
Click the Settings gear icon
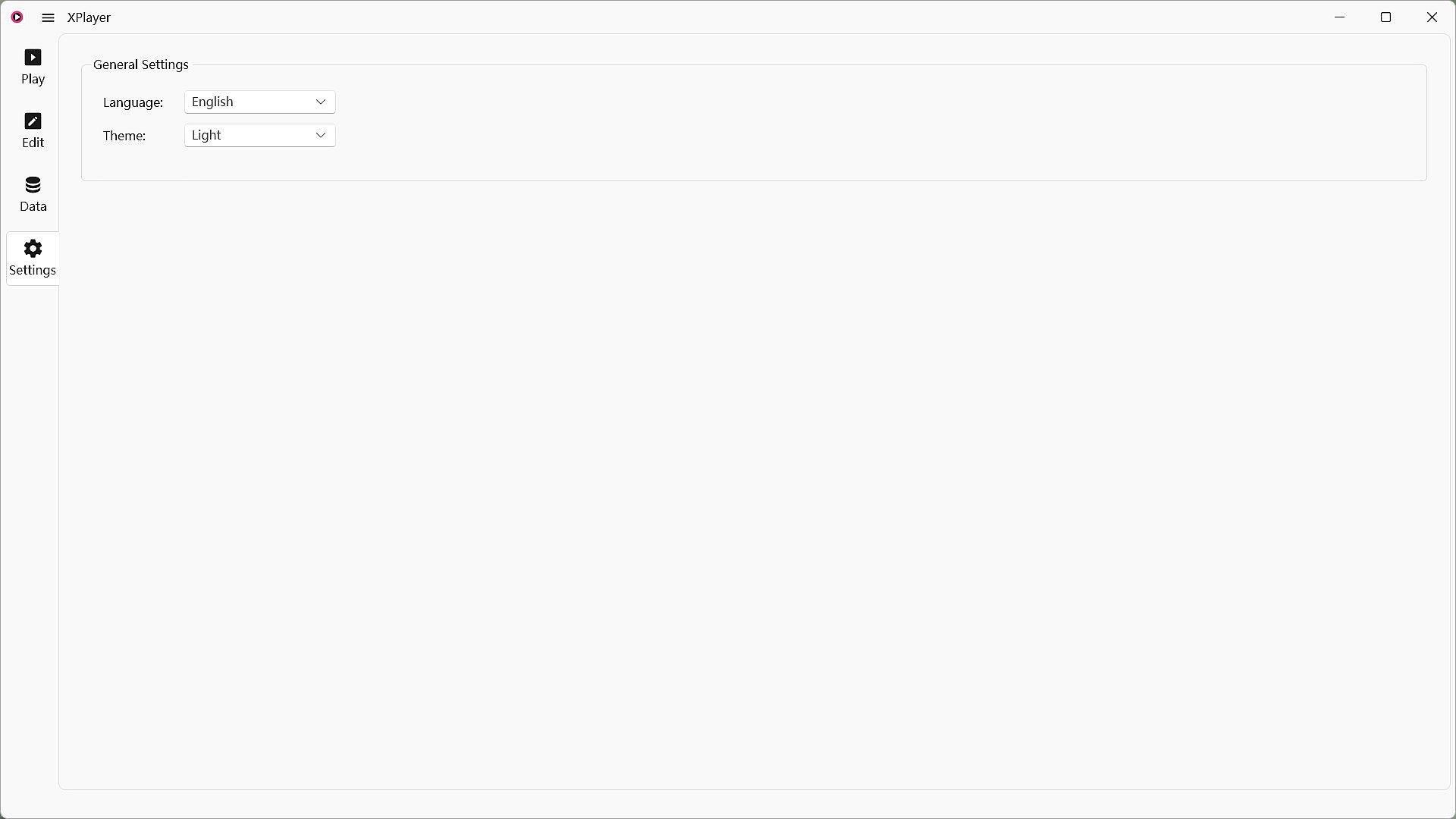(x=33, y=249)
